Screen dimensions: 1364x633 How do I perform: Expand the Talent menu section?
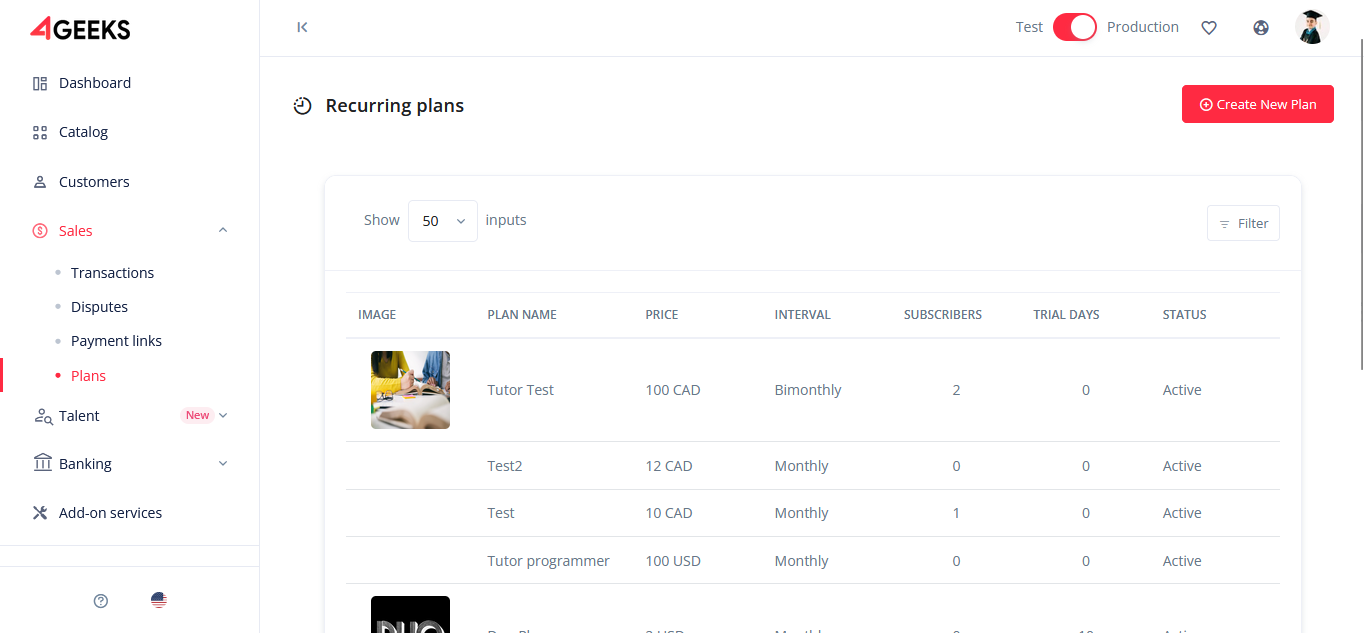pos(223,416)
